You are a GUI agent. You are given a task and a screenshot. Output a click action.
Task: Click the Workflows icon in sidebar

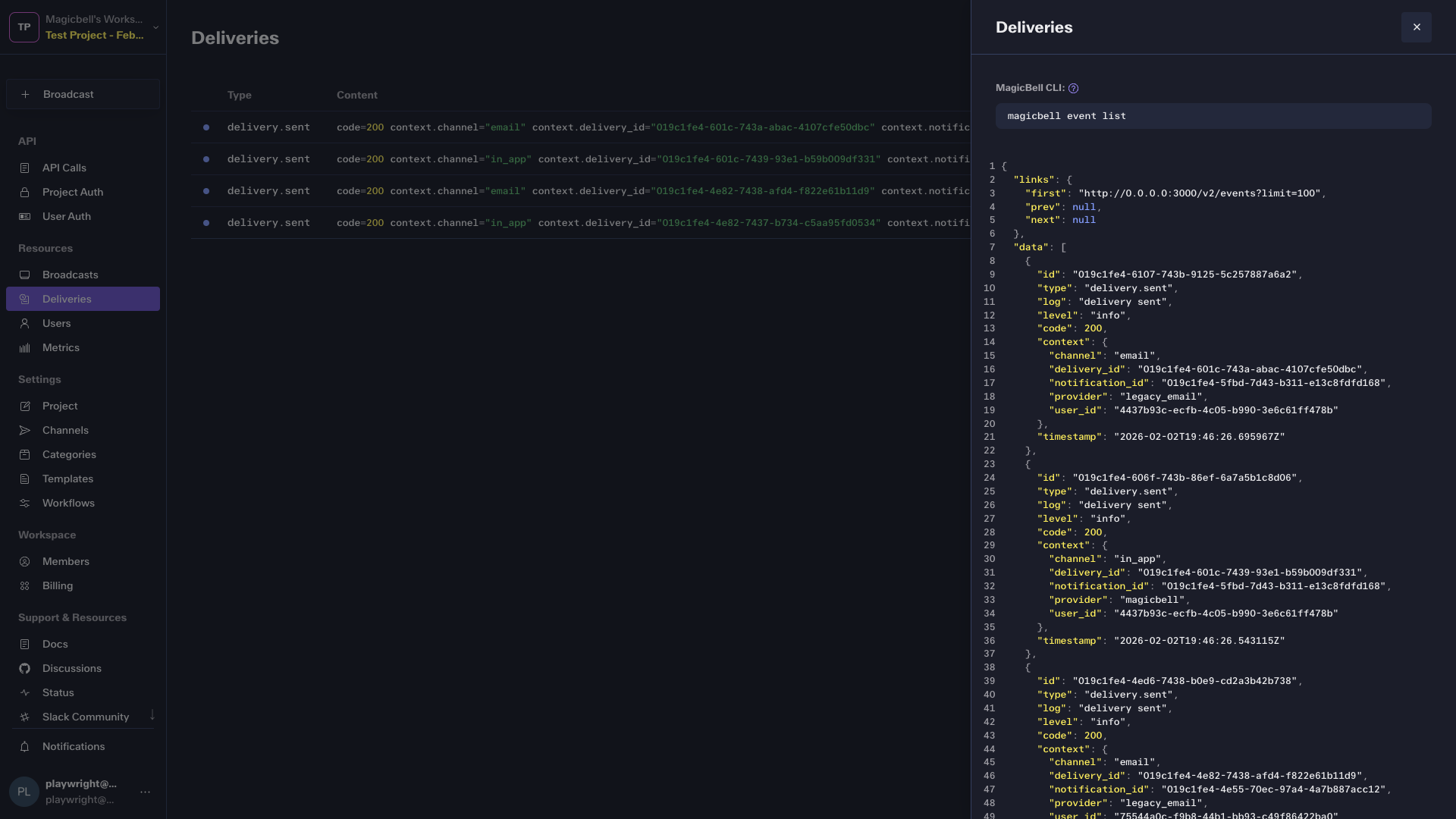[x=25, y=503]
